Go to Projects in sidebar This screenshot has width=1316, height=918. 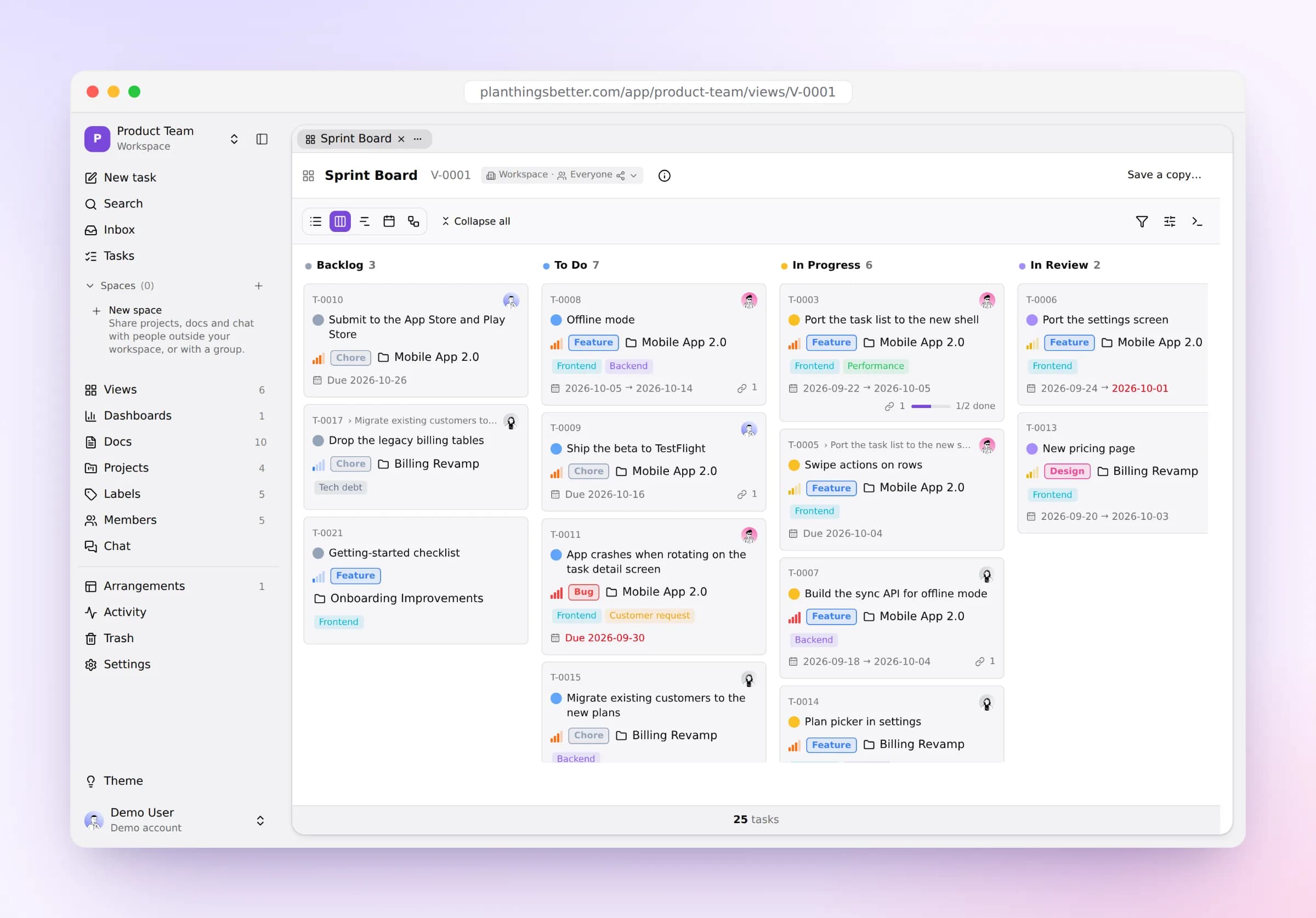[x=174, y=468]
